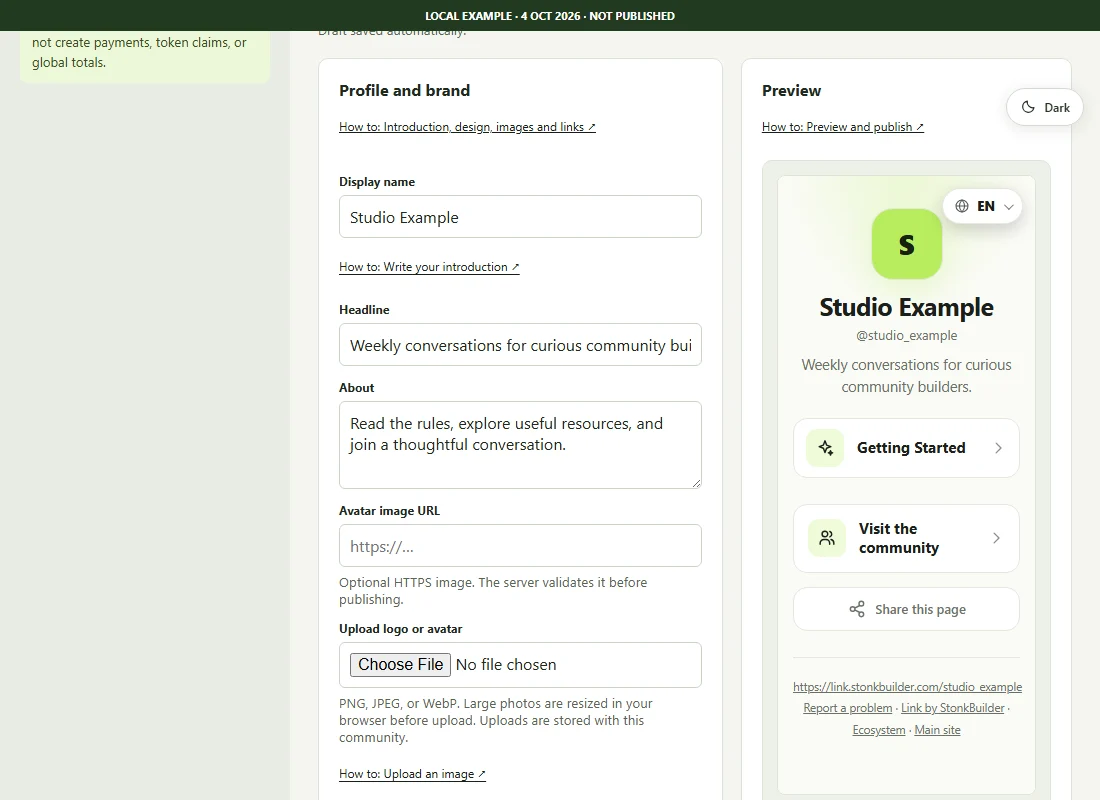1100x800 pixels.
Task: Click the Share this page button
Action: pyautogui.click(x=906, y=609)
